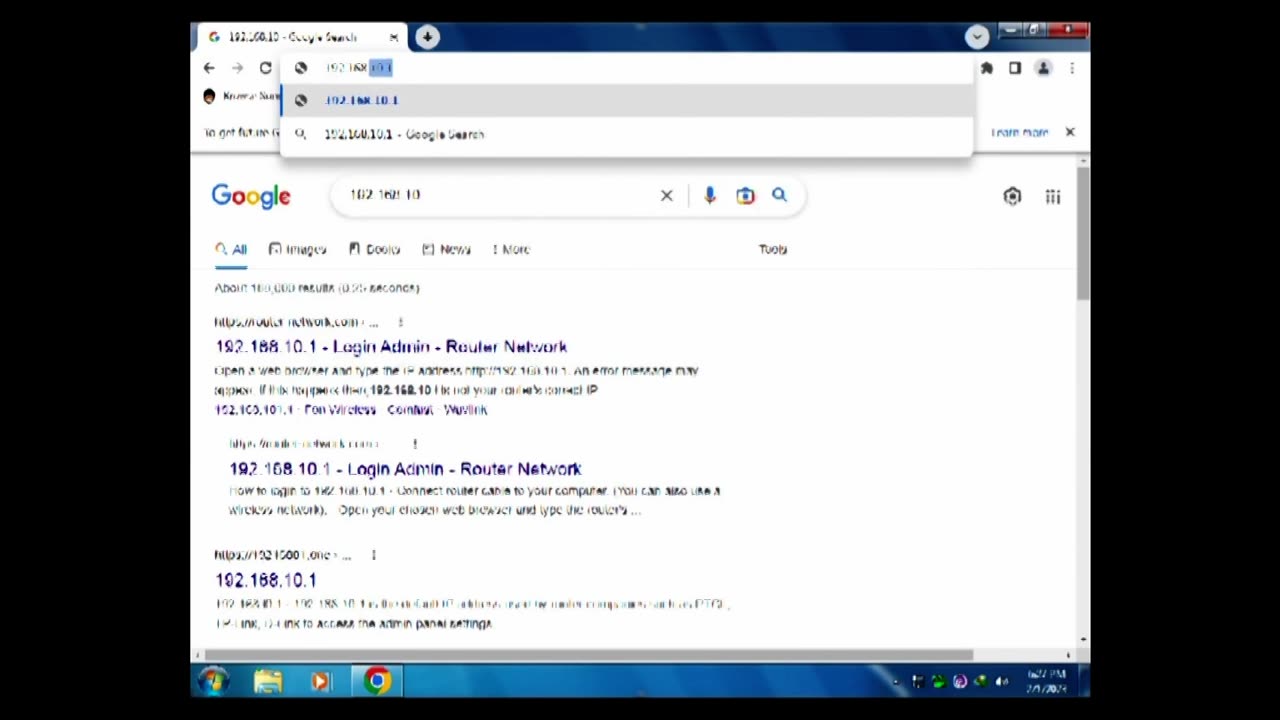
Task: Click the Google logo
Action: (x=251, y=196)
